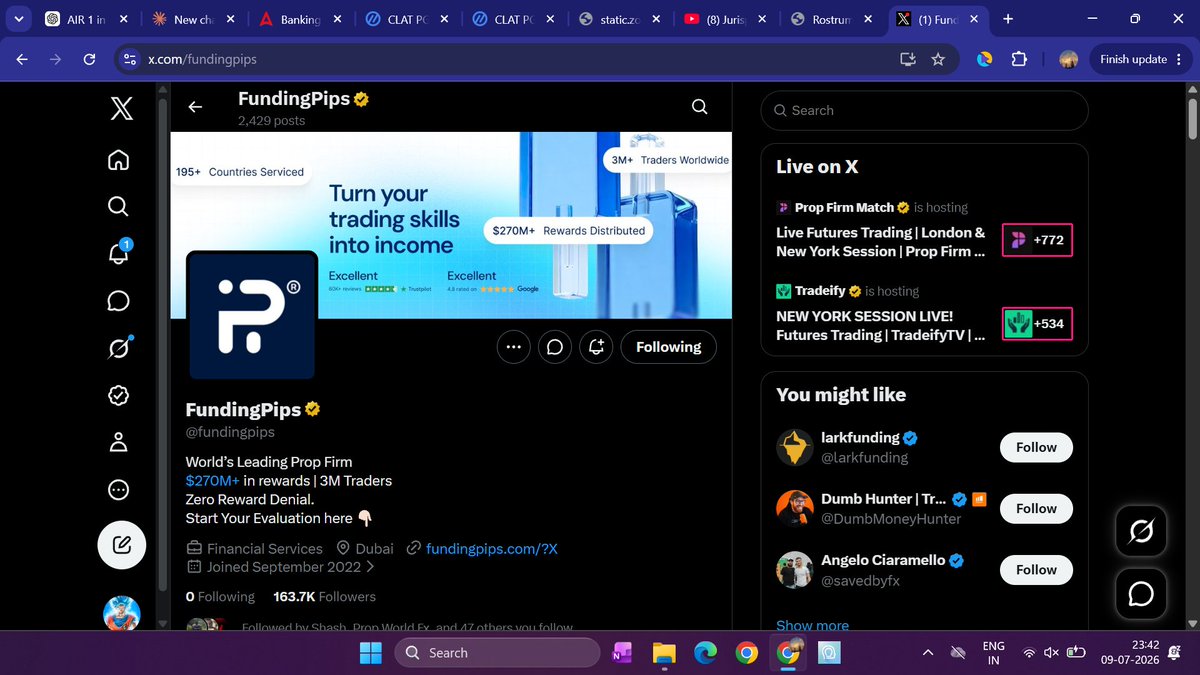Search FundingPips posts with magnifier icon
The image size is (1200, 675).
700,107
